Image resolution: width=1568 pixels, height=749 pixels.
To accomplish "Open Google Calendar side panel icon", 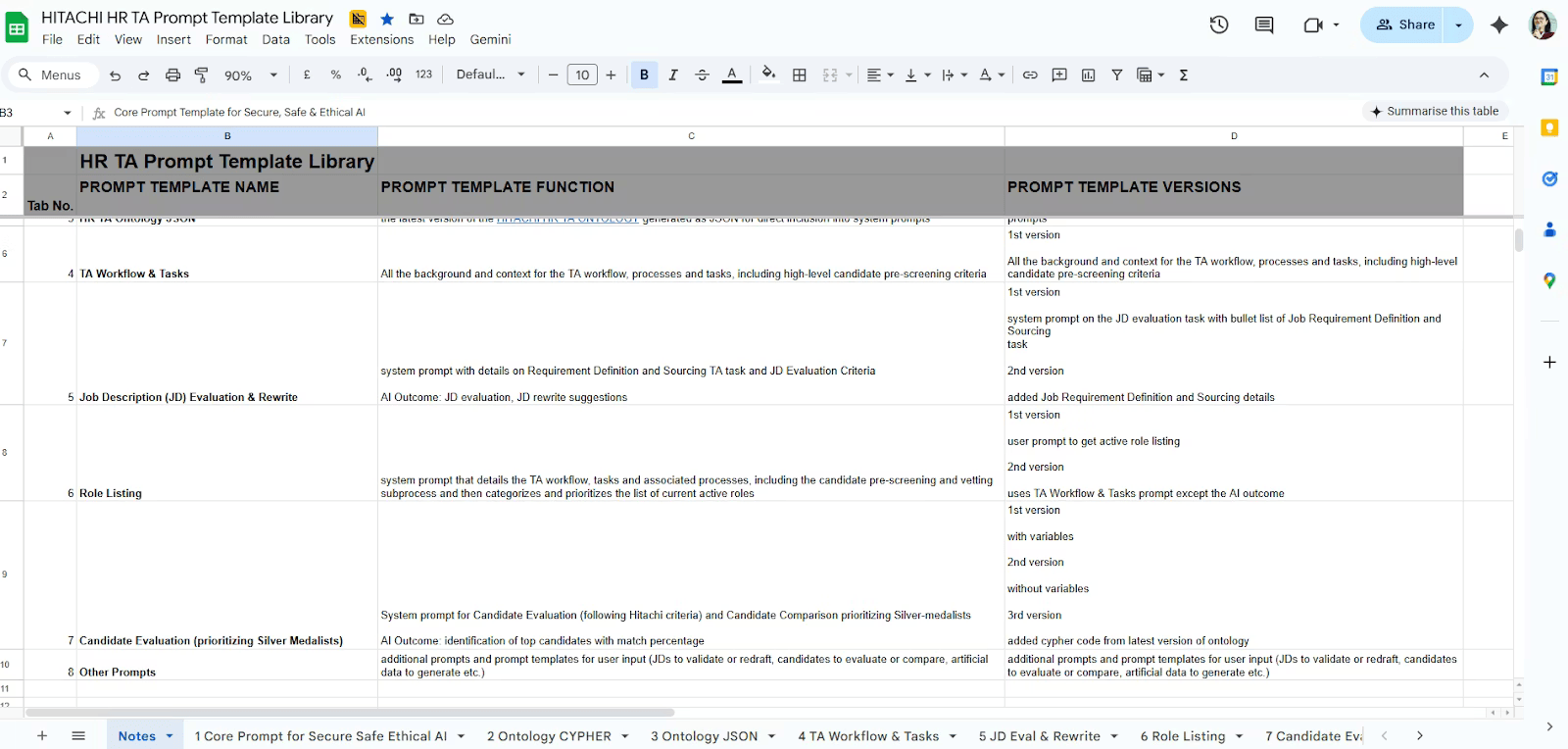I will click(1549, 76).
